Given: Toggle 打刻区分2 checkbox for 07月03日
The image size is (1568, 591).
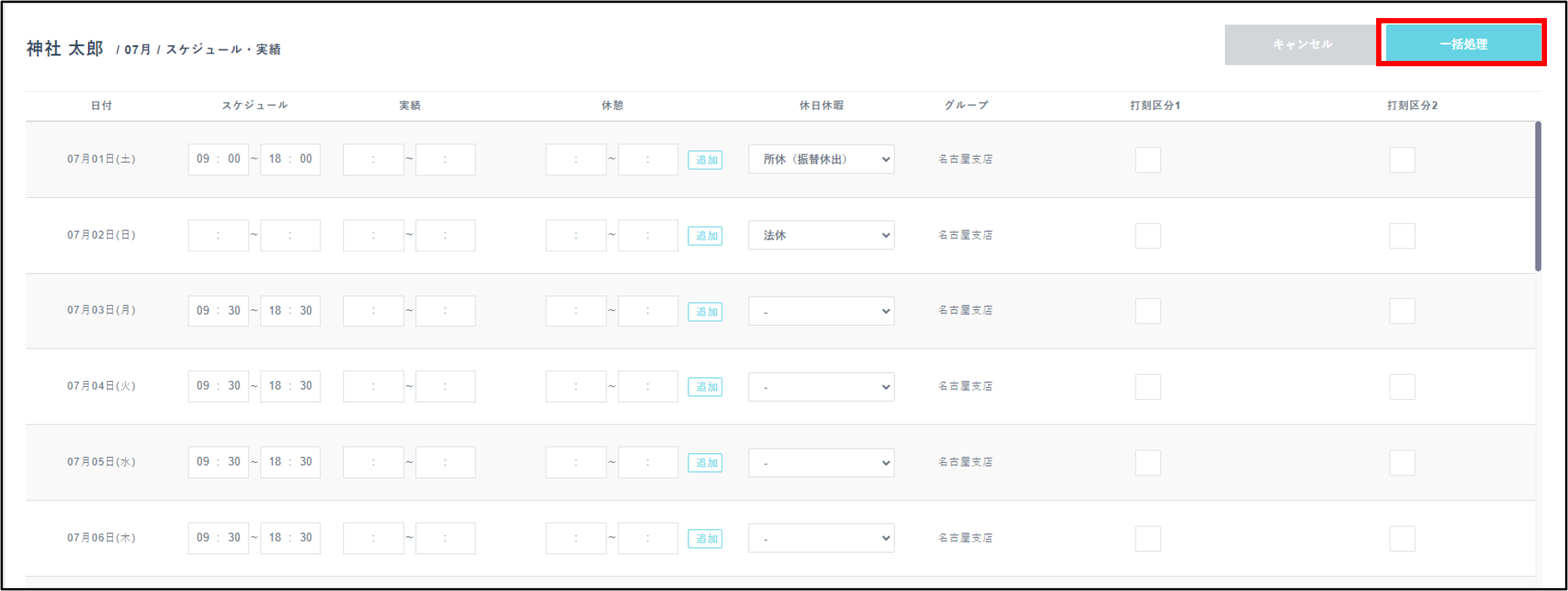Looking at the screenshot, I should point(1402,311).
